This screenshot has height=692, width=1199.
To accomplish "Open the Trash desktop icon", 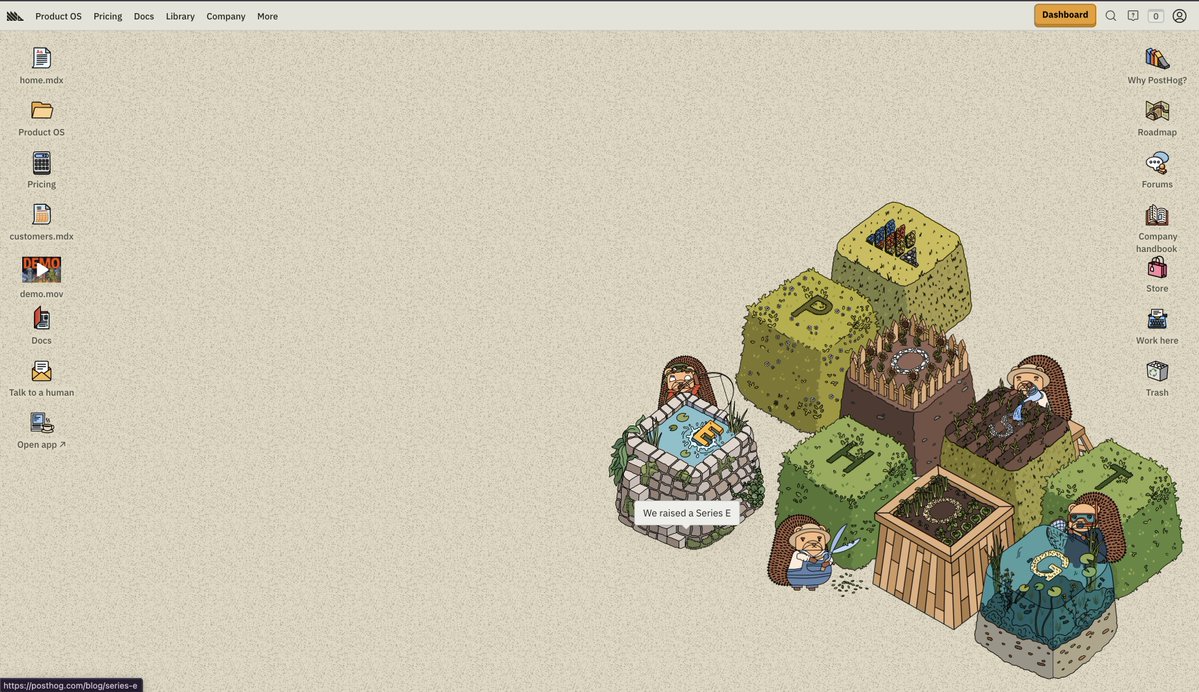I will (1157, 371).
